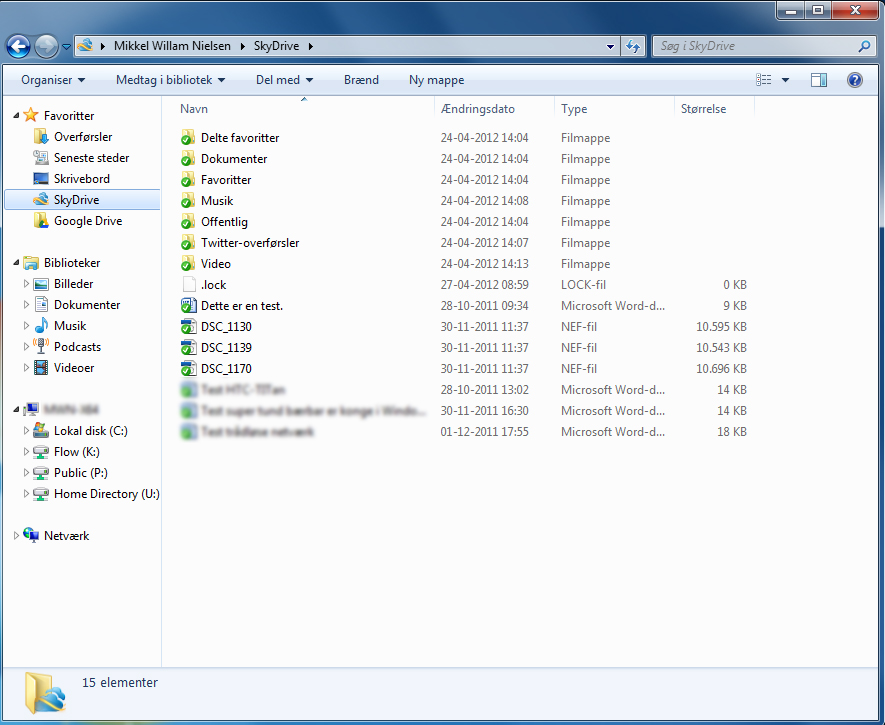885x725 pixels.
Task: Select the DSC_1130 file icon
Action: click(189, 327)
